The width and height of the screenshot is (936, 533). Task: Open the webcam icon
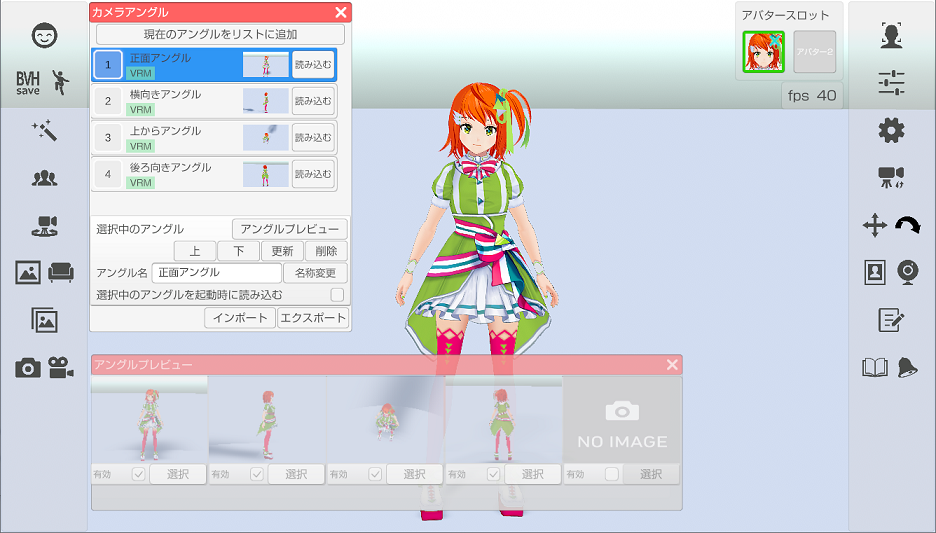tap(908, 272)
